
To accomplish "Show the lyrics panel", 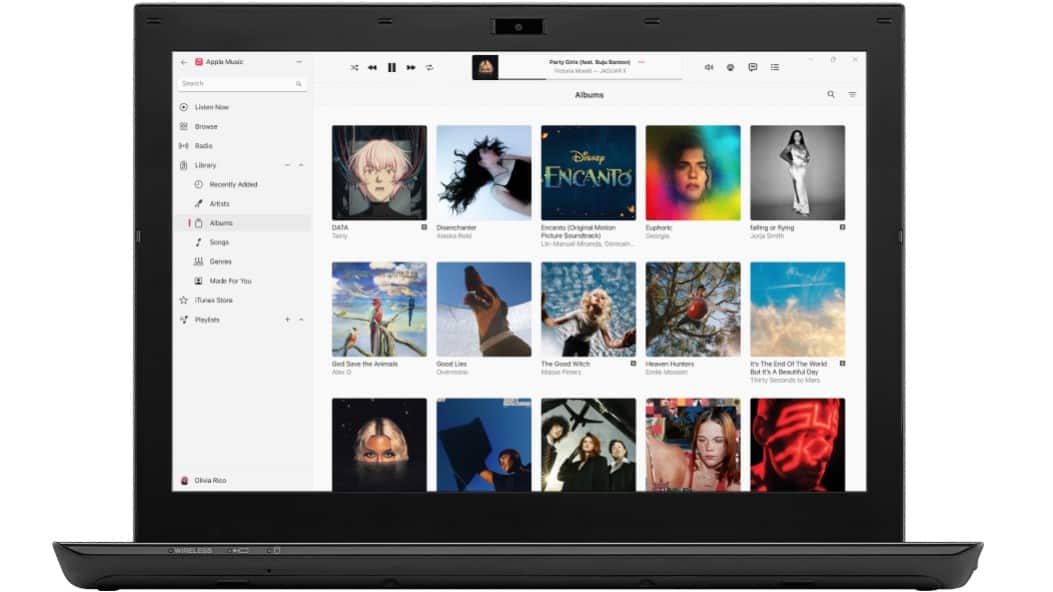I will pos(752,67).
